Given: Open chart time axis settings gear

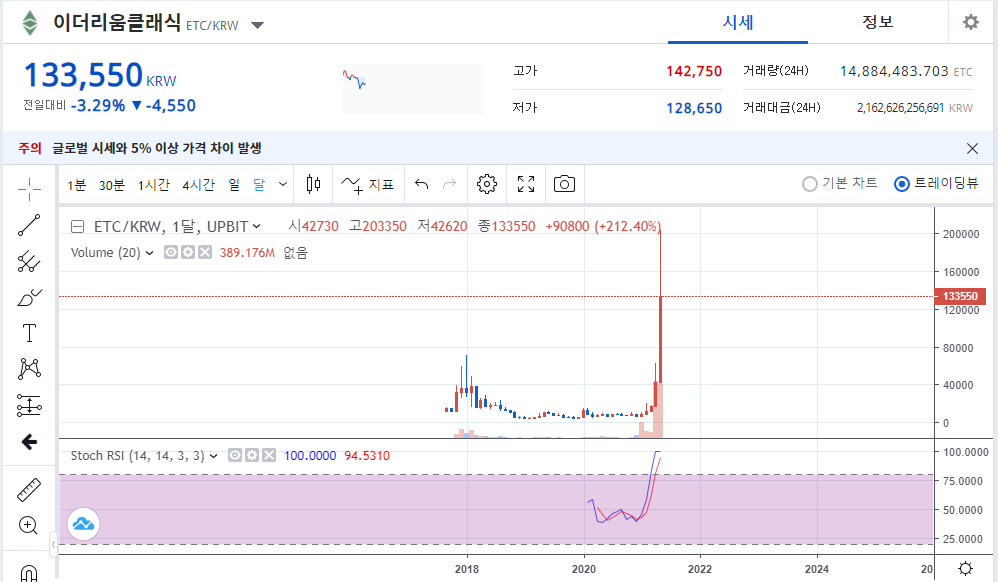Looking at the screenshot, I should pos(965,569).
